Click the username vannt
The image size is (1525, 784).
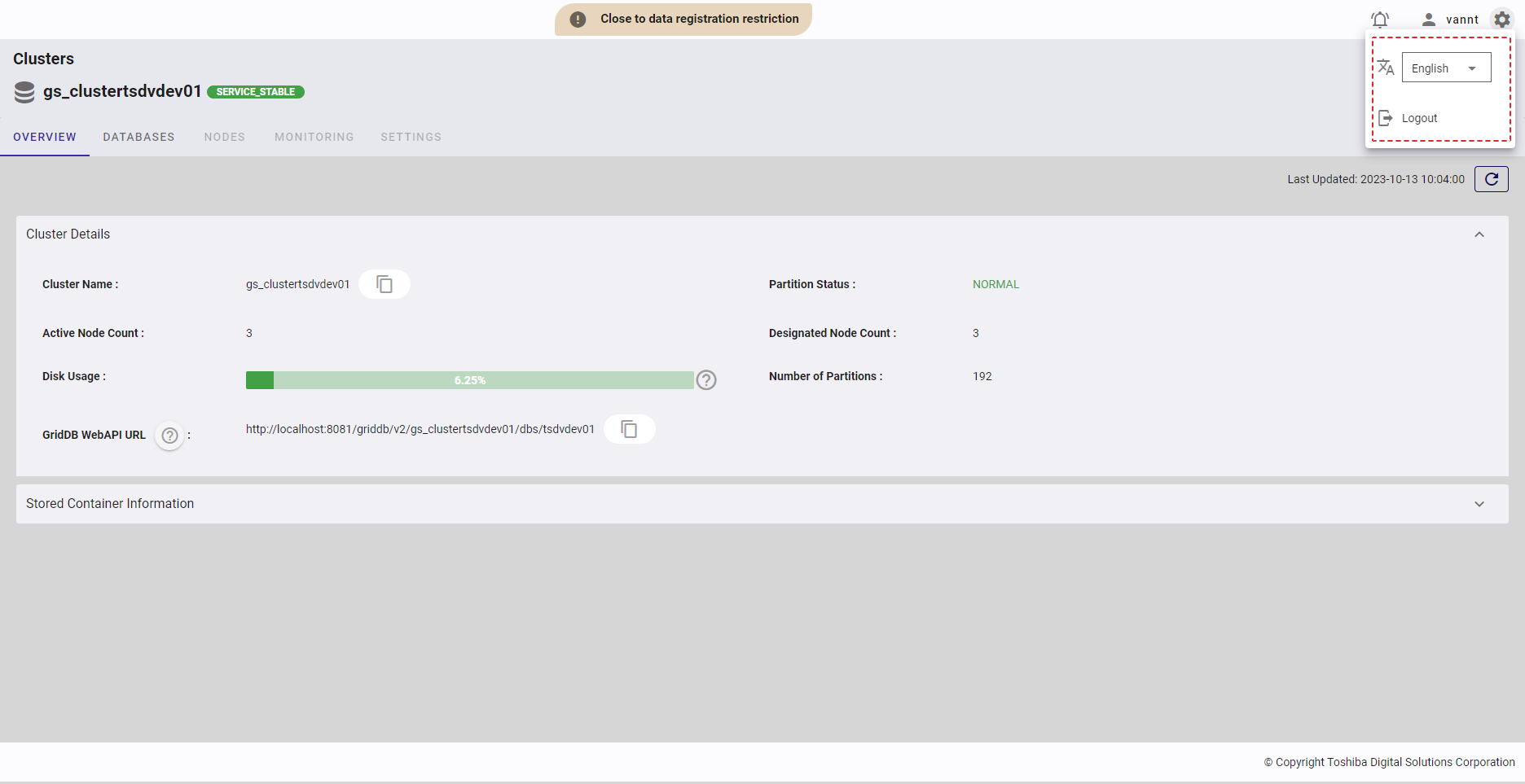coord(1463,19)
